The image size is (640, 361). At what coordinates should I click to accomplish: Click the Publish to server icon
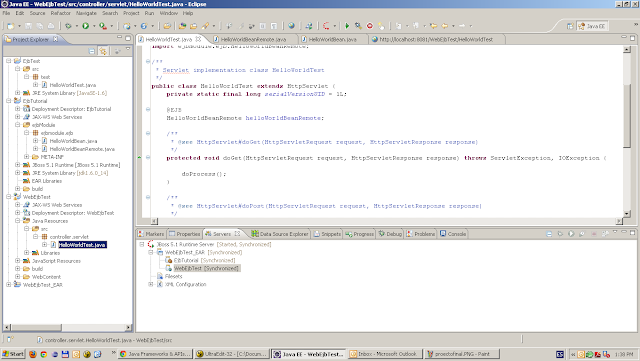pos(605,234)
